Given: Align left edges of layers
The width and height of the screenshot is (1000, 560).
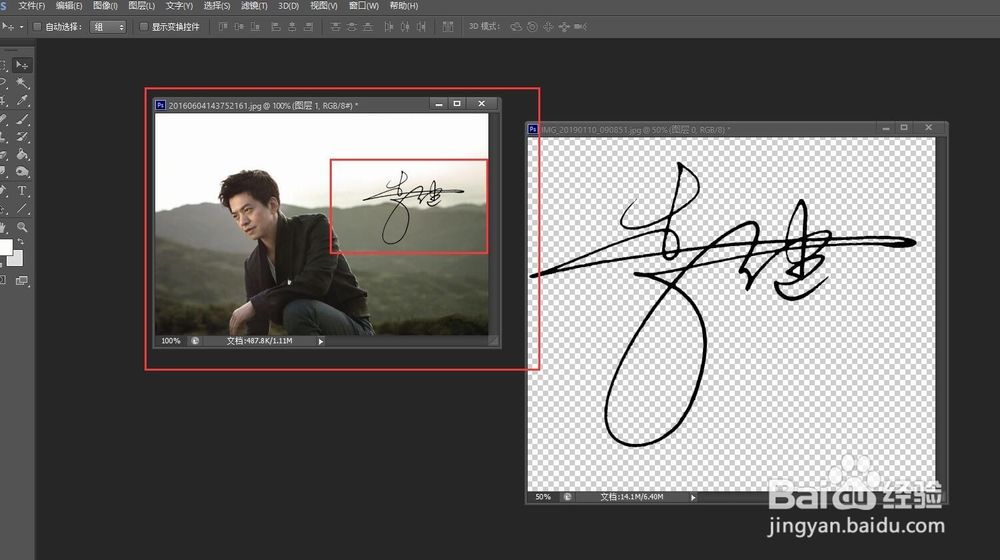Looking at the screenshot, I should tap(276, 27).
